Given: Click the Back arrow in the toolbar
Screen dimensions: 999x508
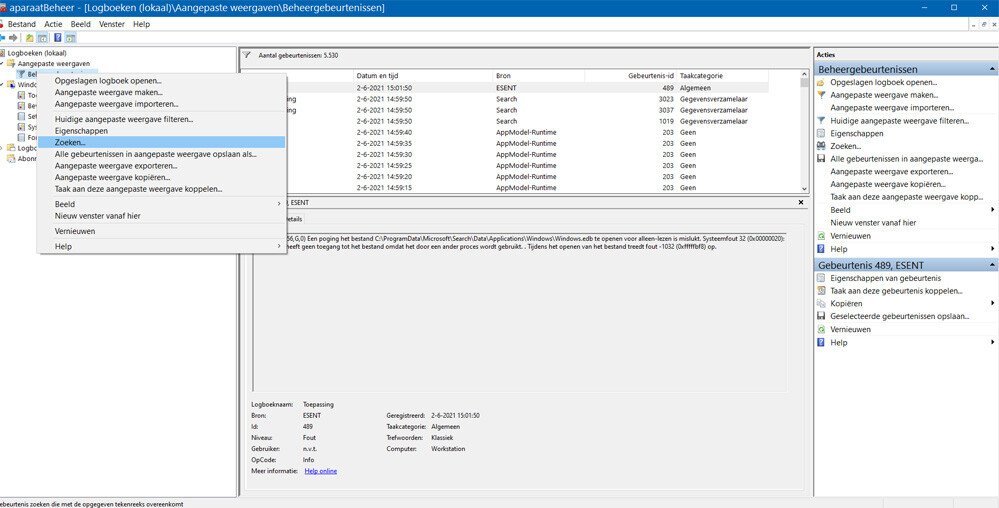Looking at the screenshot, I should (x=3, y=38).
